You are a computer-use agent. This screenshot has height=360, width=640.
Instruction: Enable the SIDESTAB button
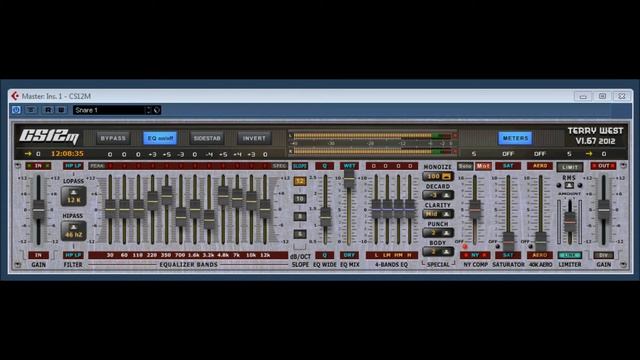(x=207, y=138)
